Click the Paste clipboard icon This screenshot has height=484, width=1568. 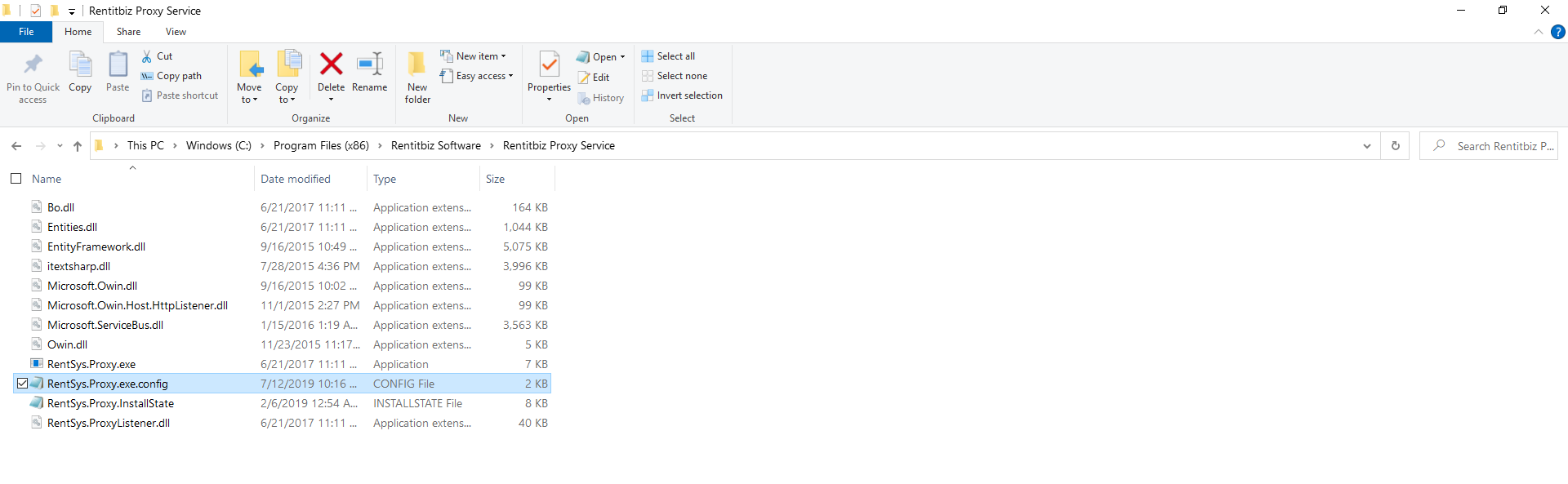(118, 64)
